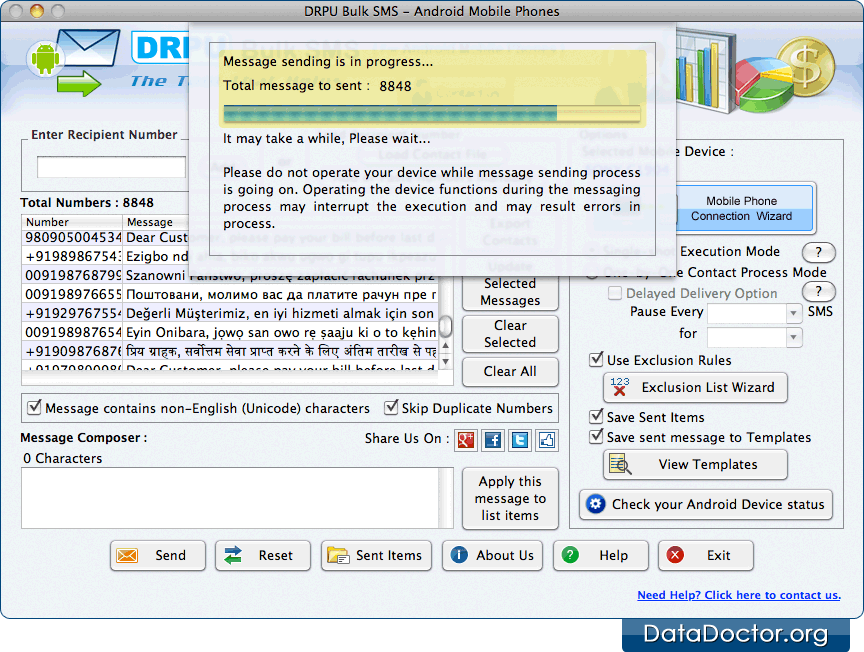Click the Send button
The image size is (864, 652).
tap(158, 556)
